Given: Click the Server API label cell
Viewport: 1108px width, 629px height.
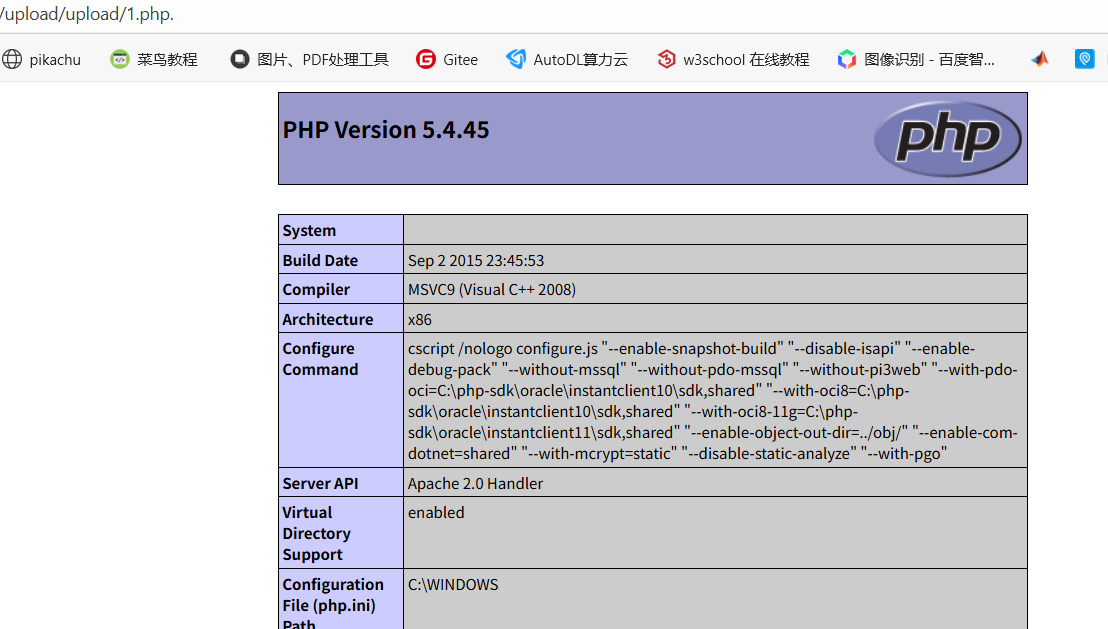Looking at the screenshot, I should (x=341, y=483).
